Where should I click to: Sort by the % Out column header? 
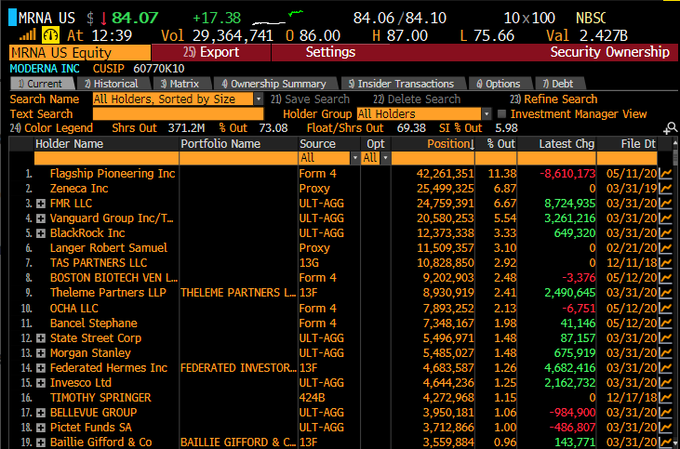[496, 144]
